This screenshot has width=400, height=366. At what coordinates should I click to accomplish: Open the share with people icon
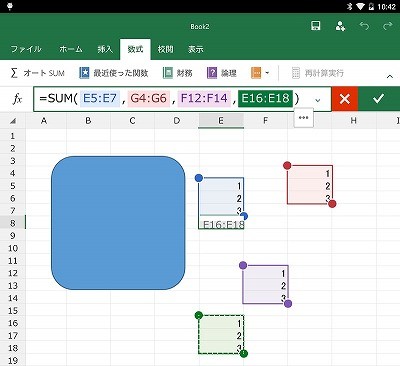point(340,26)
